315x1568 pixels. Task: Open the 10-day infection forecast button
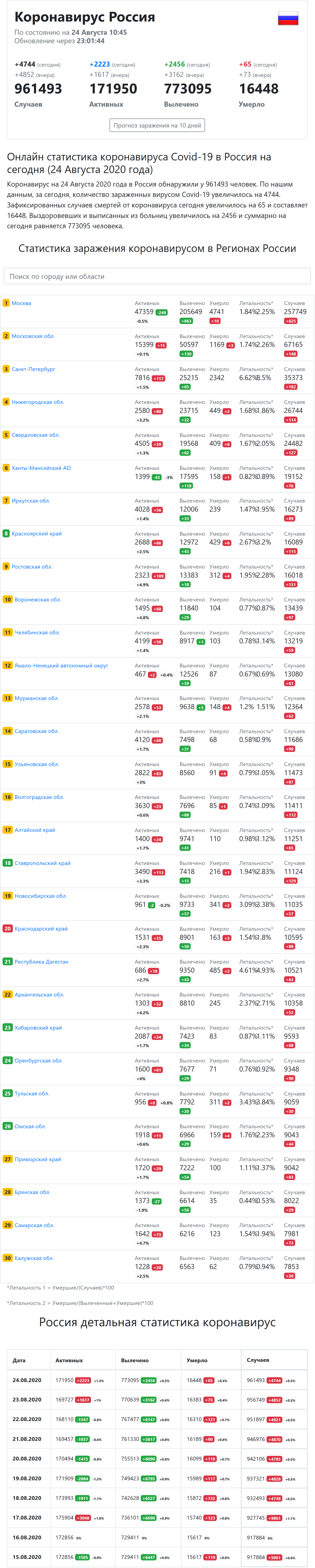[x=157, y=125]
